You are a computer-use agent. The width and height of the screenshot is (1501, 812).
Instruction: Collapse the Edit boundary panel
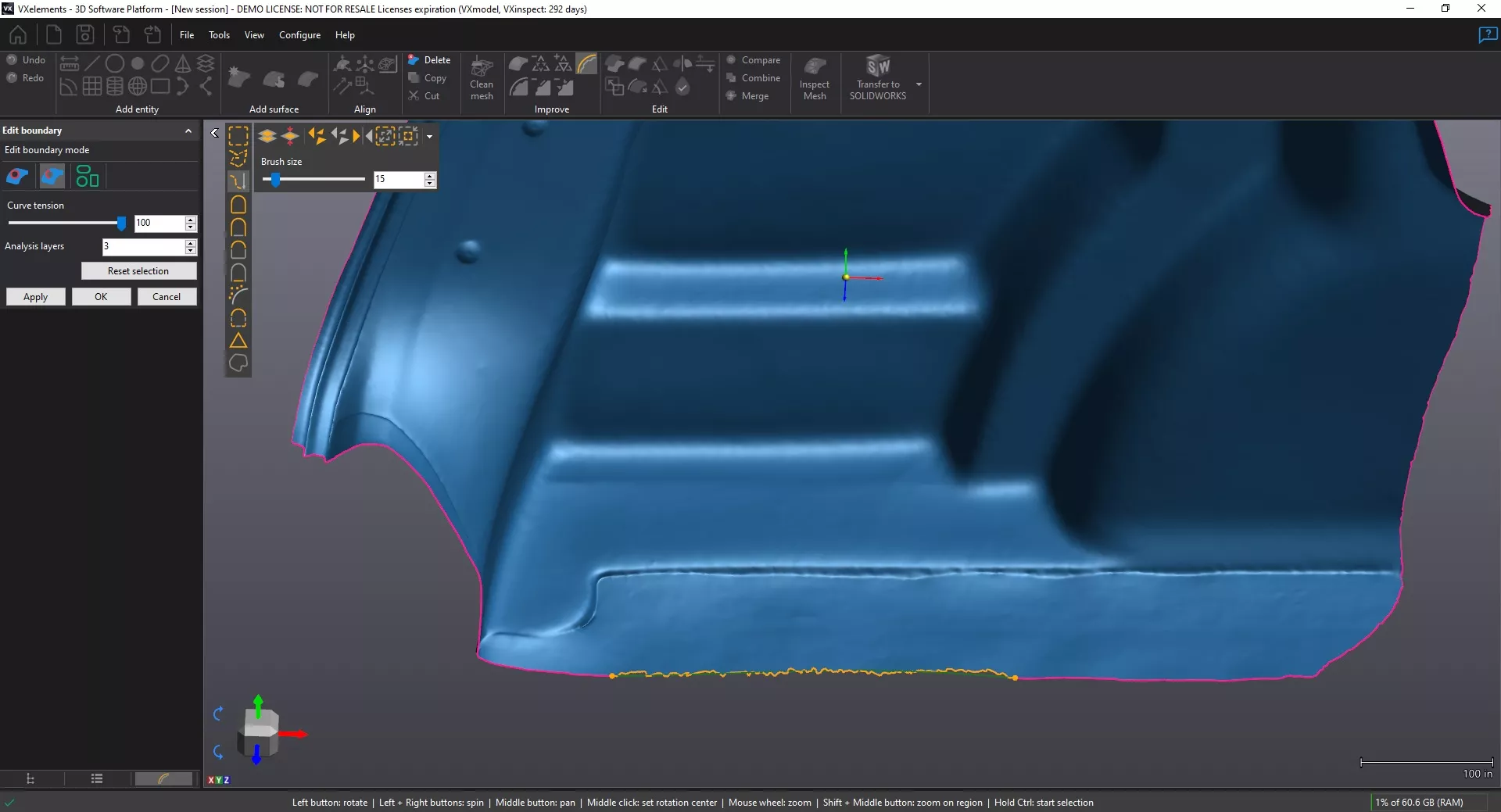point(188,131)
